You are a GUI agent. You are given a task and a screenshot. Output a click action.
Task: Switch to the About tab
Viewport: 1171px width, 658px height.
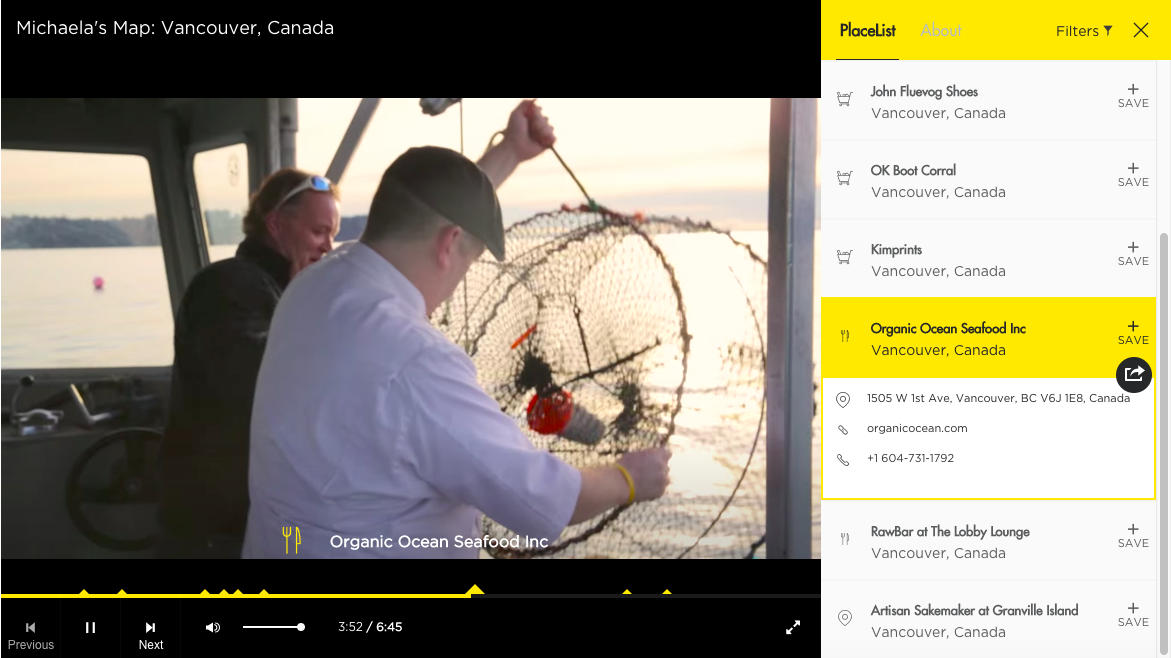940,31
